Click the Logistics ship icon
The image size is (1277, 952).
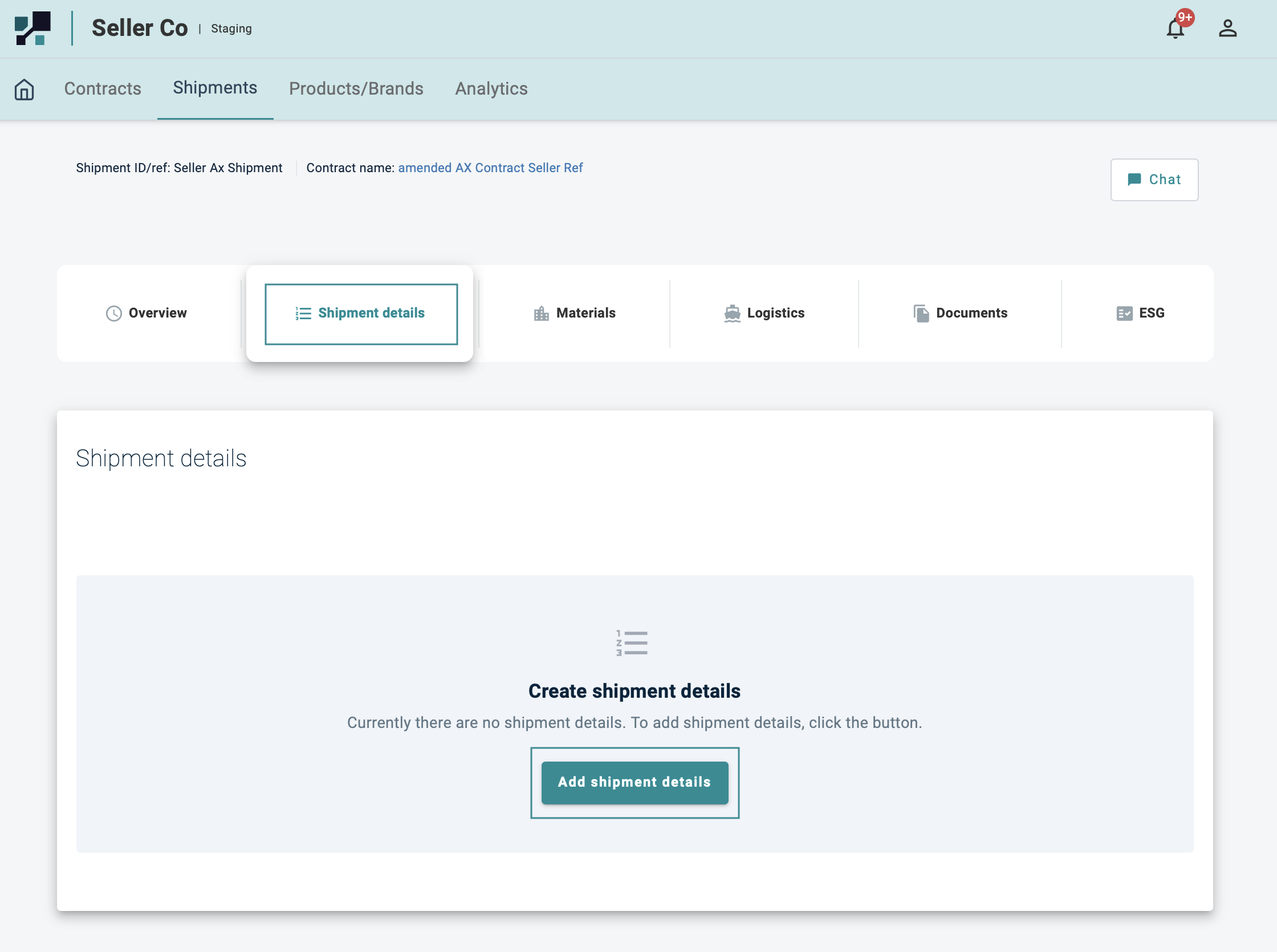click(x=732, y=313)
